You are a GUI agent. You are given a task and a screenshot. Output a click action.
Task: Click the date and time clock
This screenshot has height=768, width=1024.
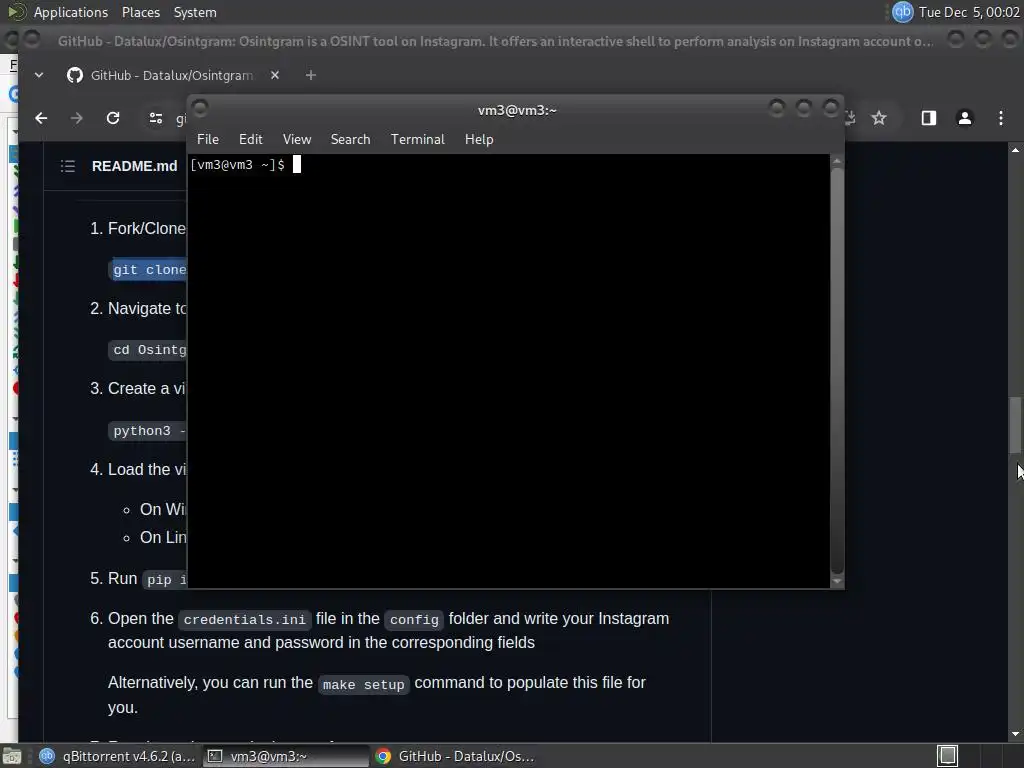[x=968, y=12]
